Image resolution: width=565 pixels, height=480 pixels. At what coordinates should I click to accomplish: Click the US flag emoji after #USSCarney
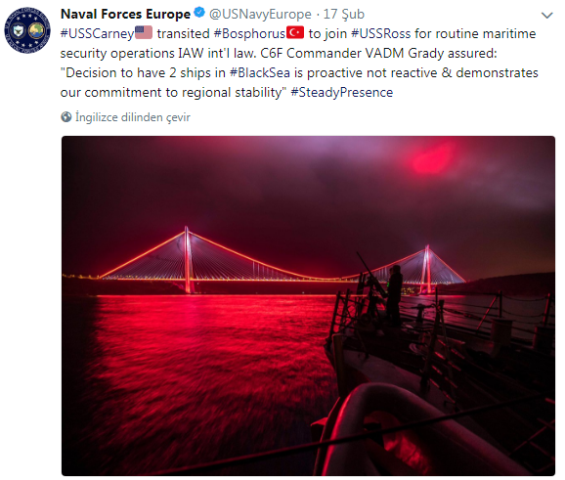(x=144, y=33)
